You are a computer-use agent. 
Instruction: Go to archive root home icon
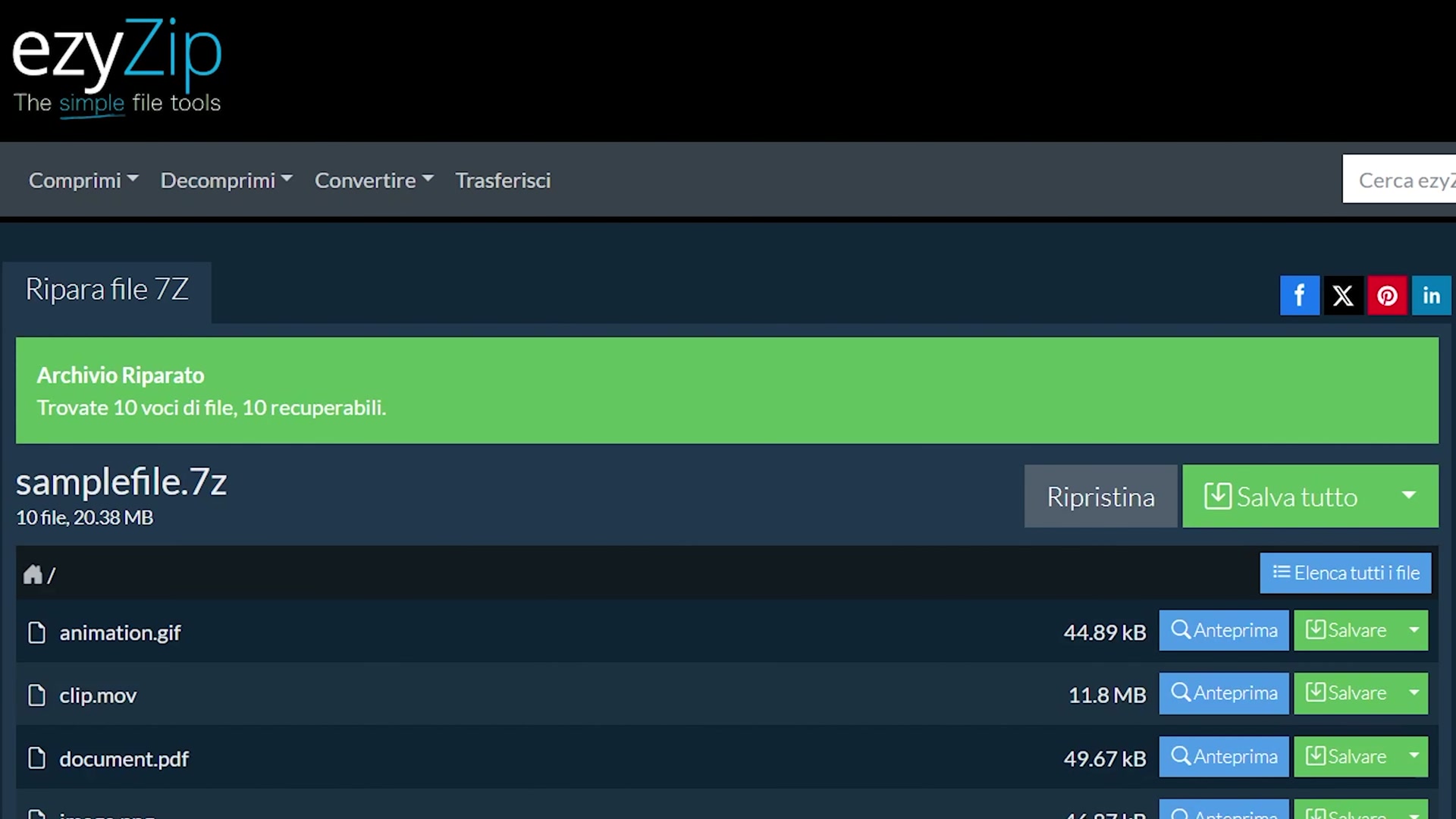(x=33, y=575)
